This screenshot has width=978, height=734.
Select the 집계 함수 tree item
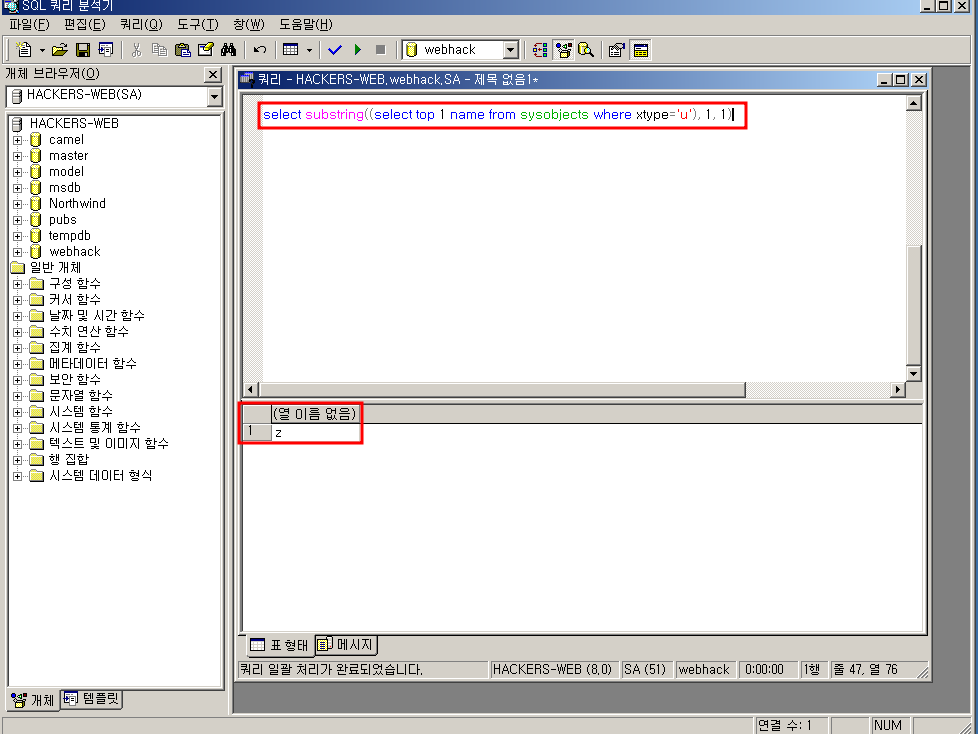click(74, 347)
